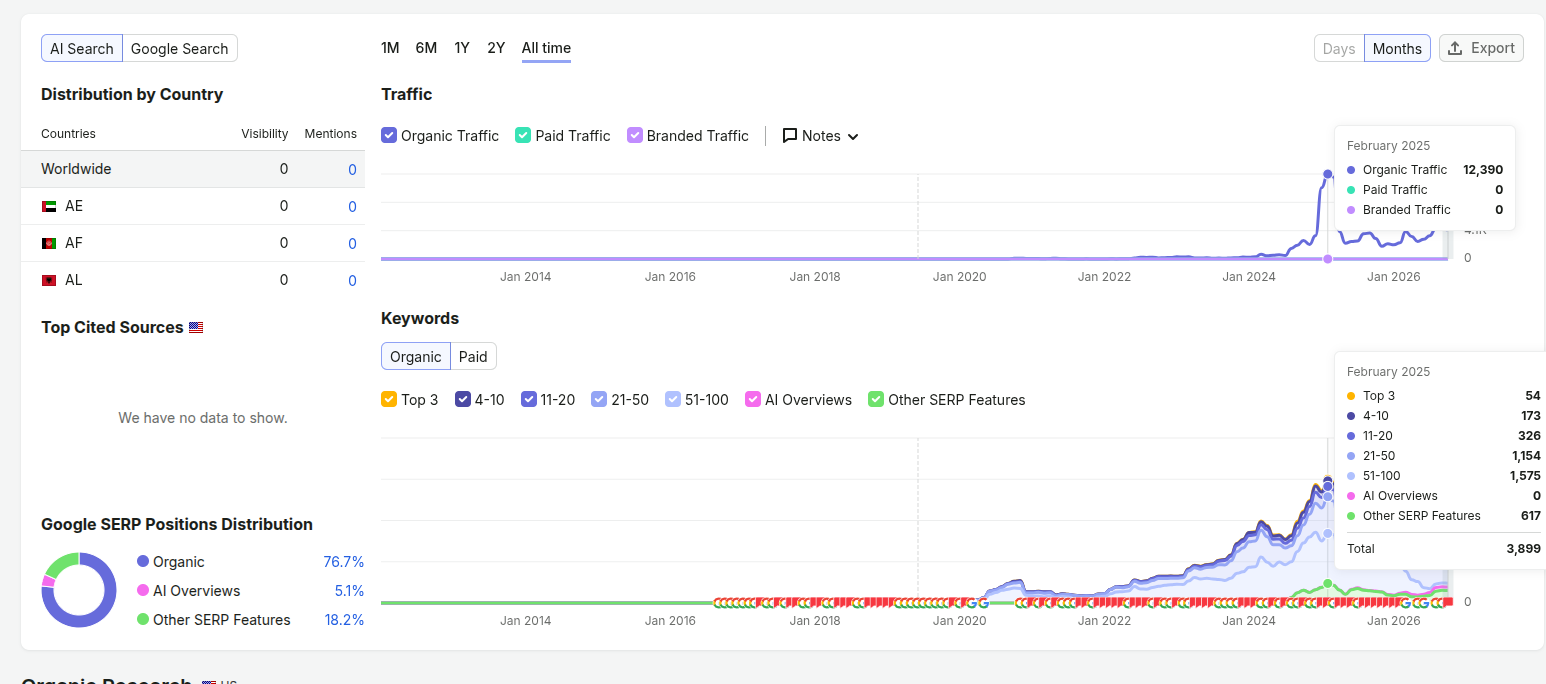Switch to the Paid keywords tab
The image size is (1546, 684).
tap(473, 356)
